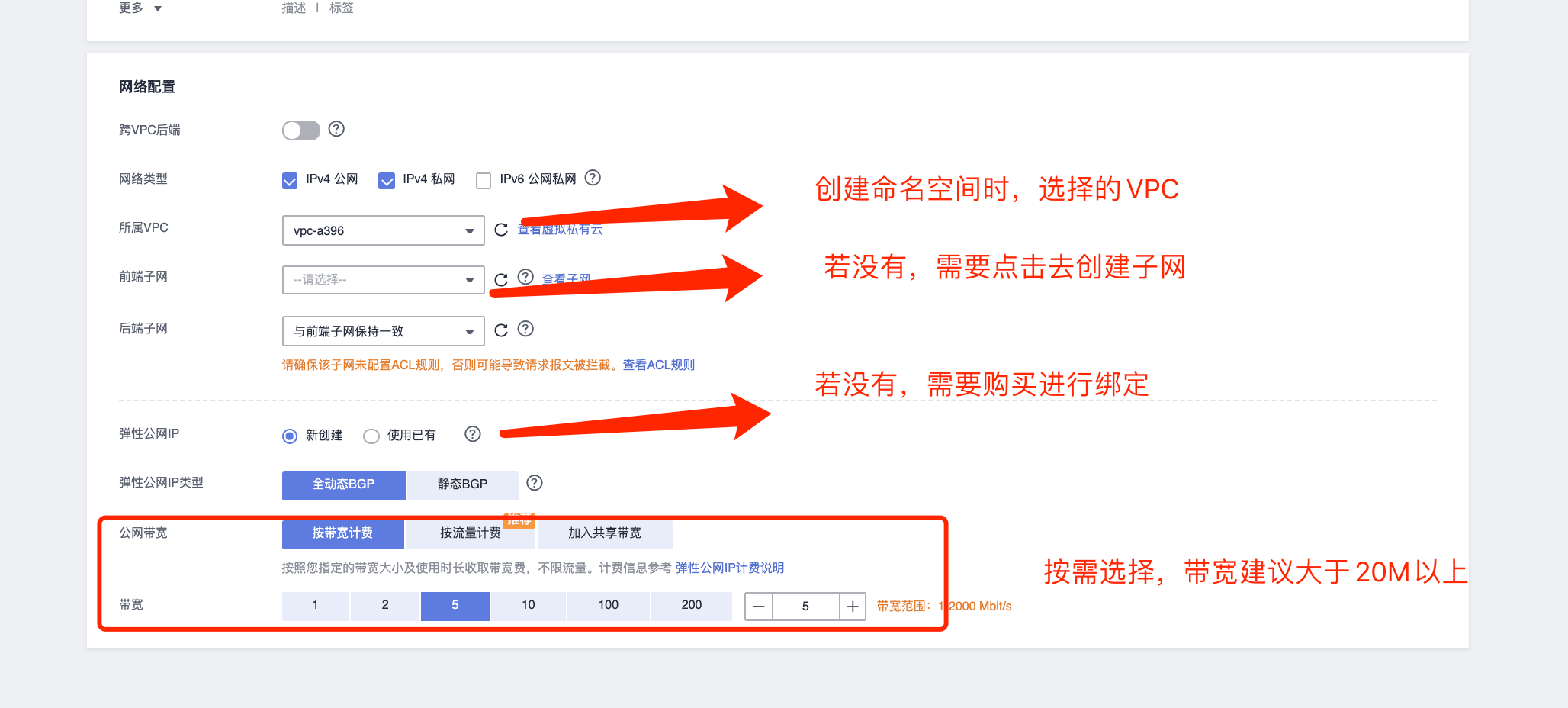Refresh the 前端子网 list
Image resolution: width=1568 pixels, height=708 pixels.
[x=501, y=279]
